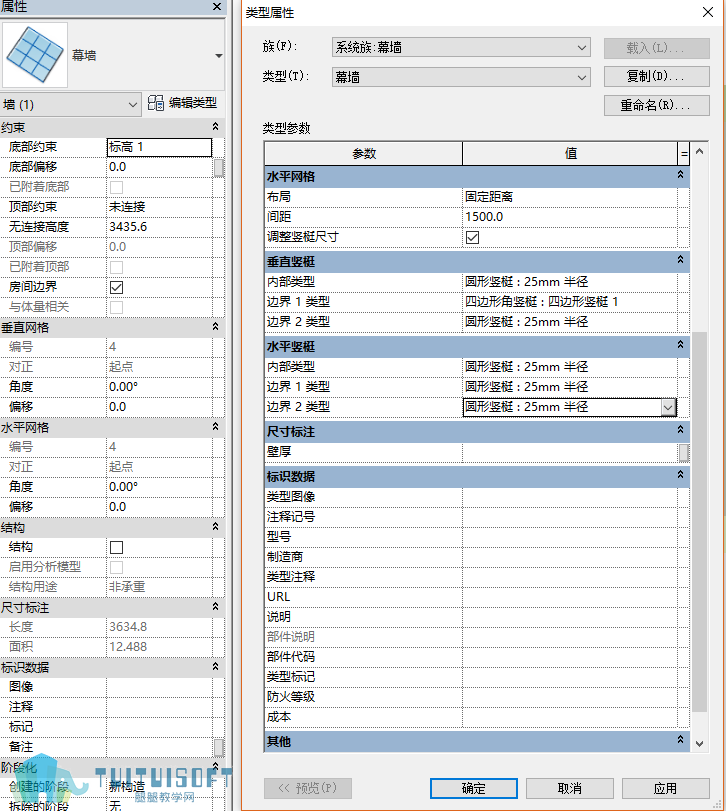The width and height of the screenshot is (726, 811).
Task: Click the 间距 value 1500.0
Action: (570, 217)
